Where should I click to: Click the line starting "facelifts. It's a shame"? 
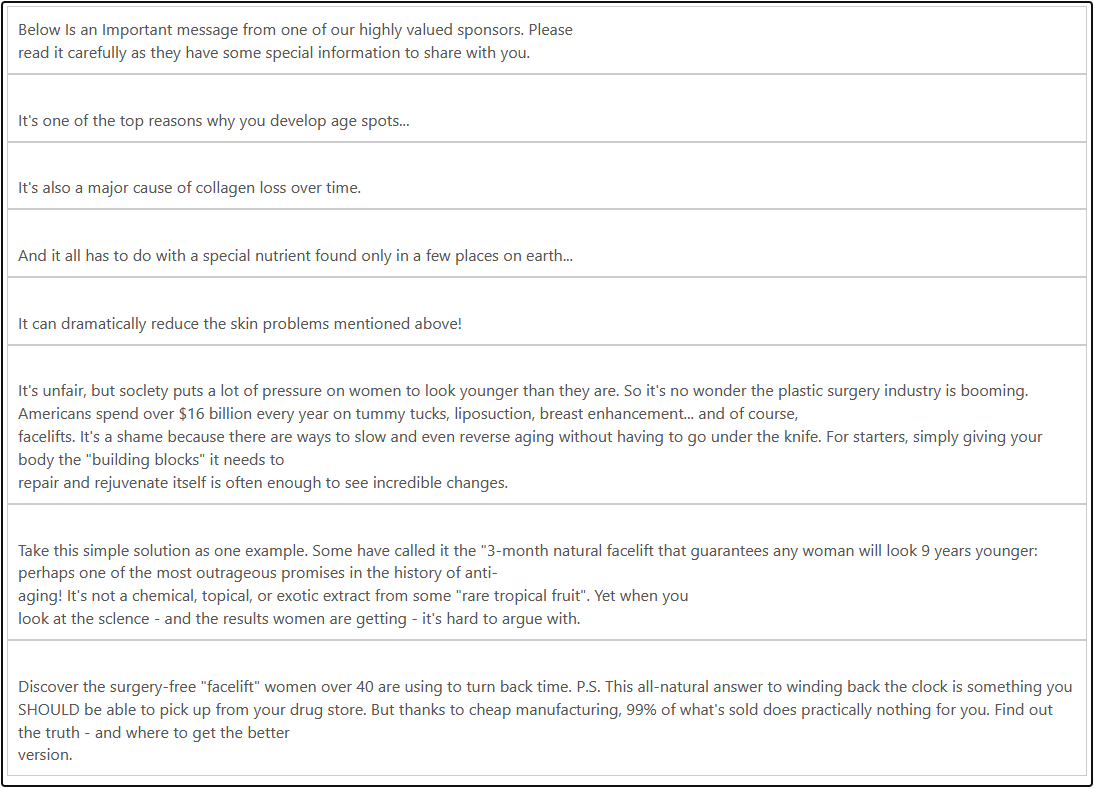coord(530,437)
